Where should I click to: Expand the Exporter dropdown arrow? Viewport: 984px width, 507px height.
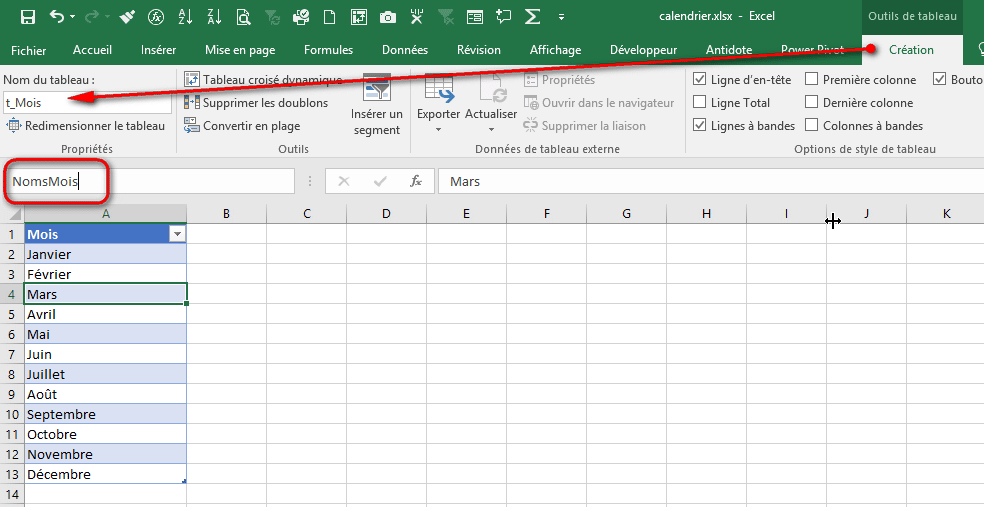click(439, 130)
